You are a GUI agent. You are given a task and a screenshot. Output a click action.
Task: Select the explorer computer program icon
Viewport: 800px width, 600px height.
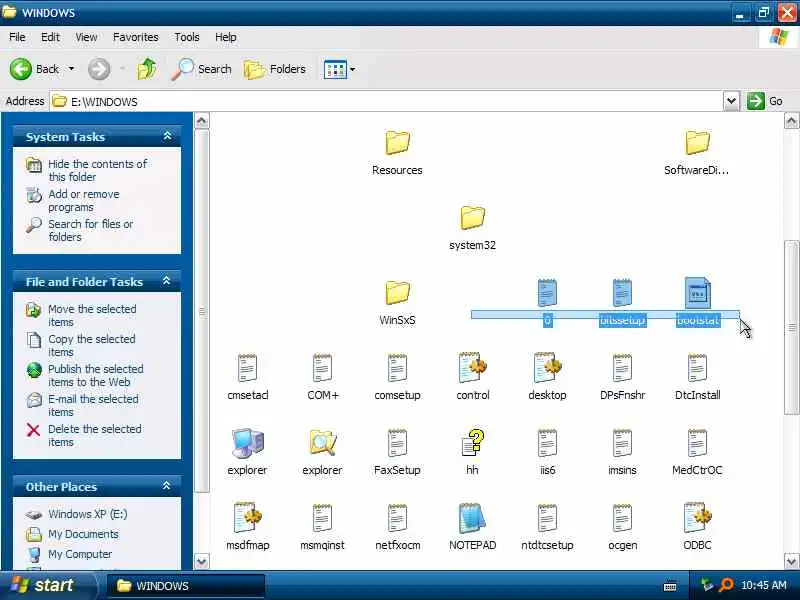[x=247, y=442]
